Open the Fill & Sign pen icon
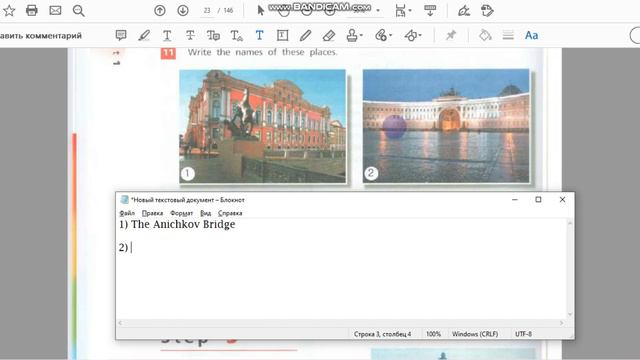This screenshot has width=640, height=360. (x=464, y=11)
